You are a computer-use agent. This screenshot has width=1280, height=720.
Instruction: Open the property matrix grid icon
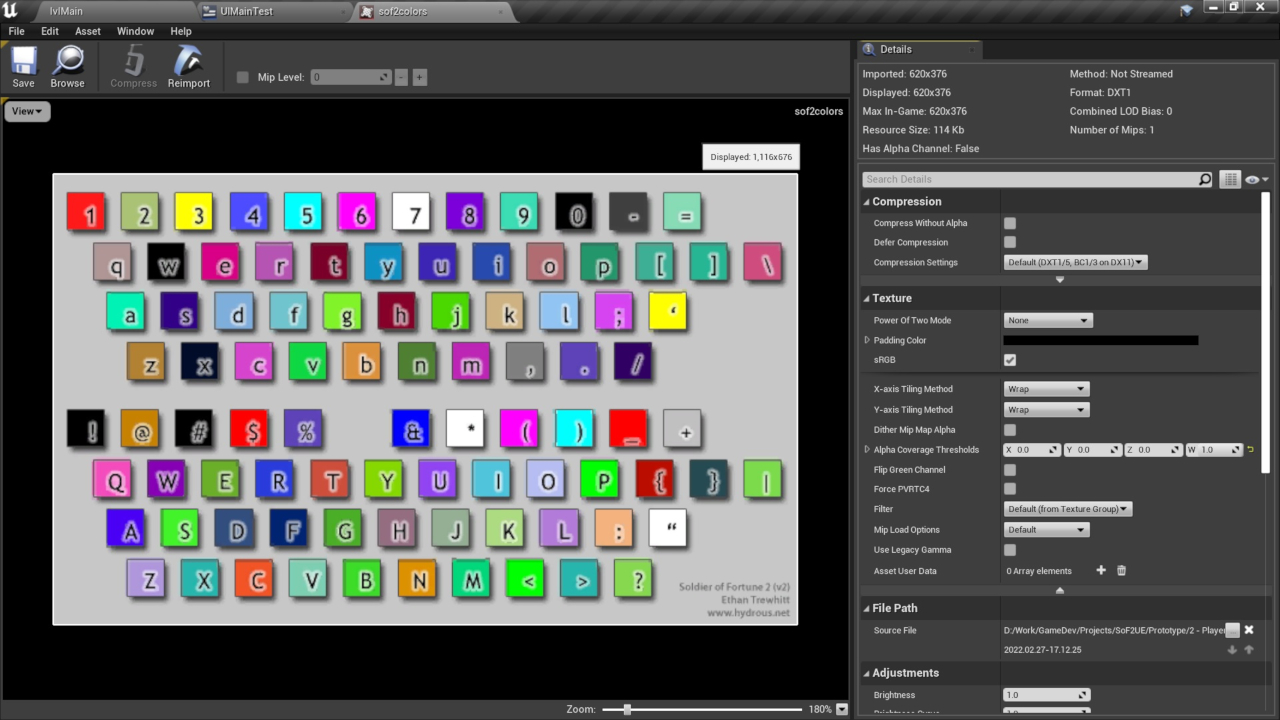tap(1230, 179)
